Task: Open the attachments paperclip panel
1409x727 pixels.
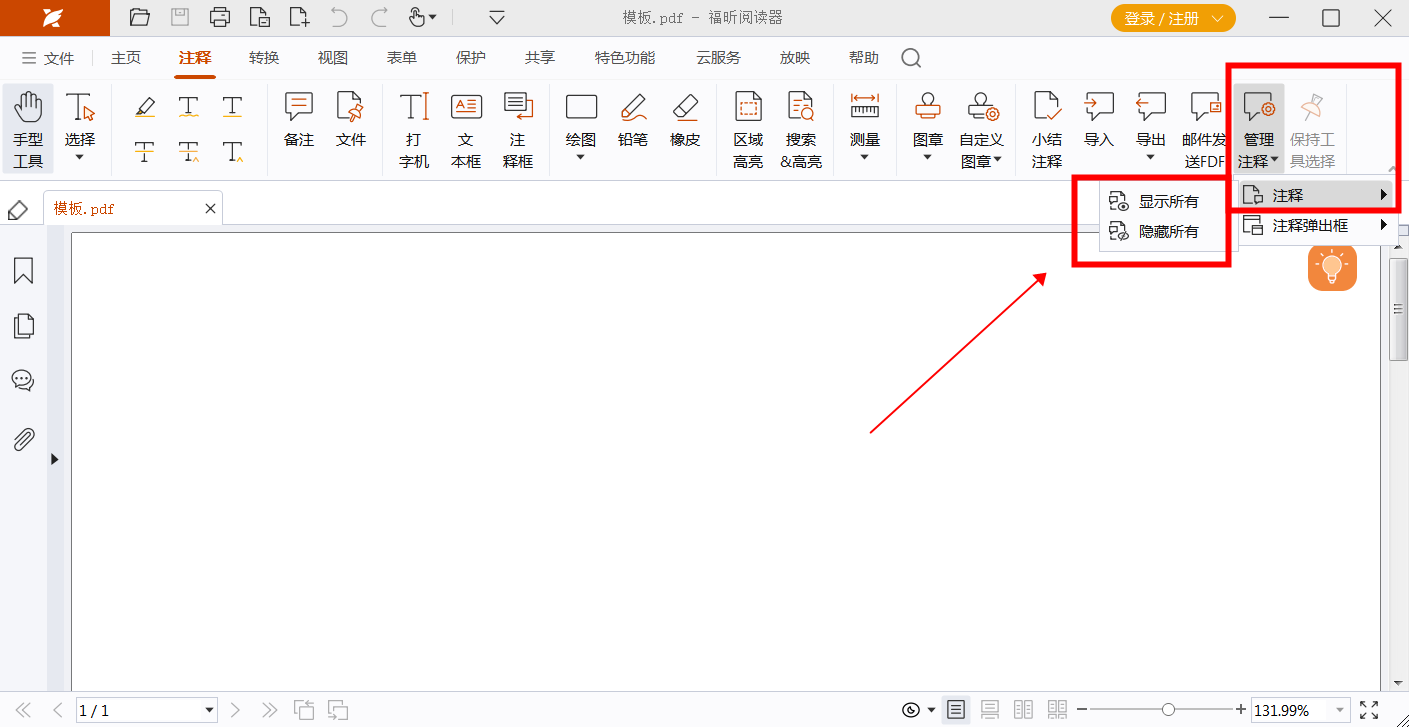Action: point(23,438)
